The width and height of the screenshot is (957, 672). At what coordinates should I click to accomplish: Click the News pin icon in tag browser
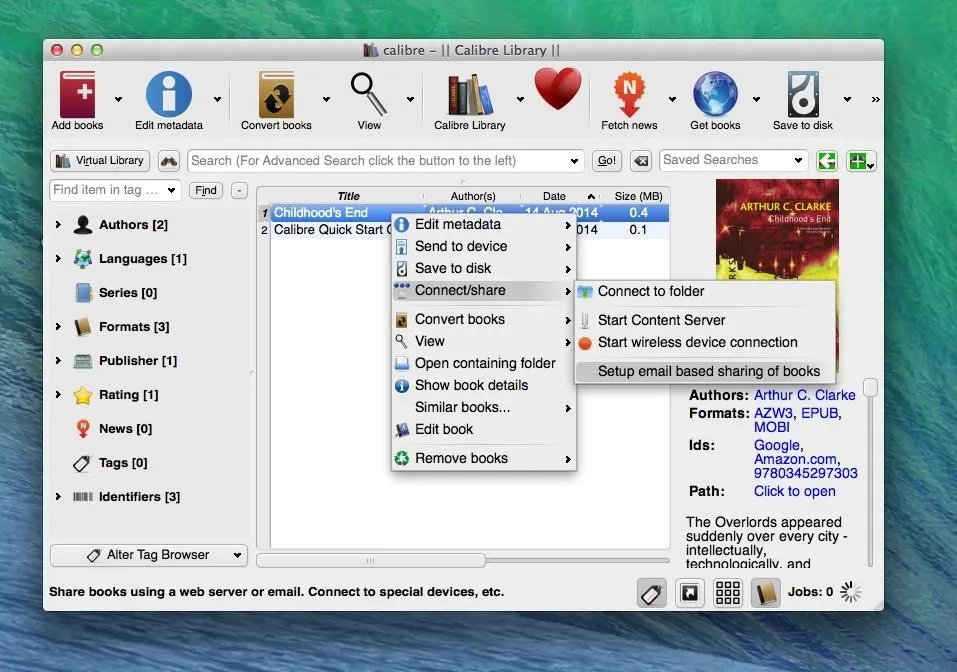tap(83, 429)
